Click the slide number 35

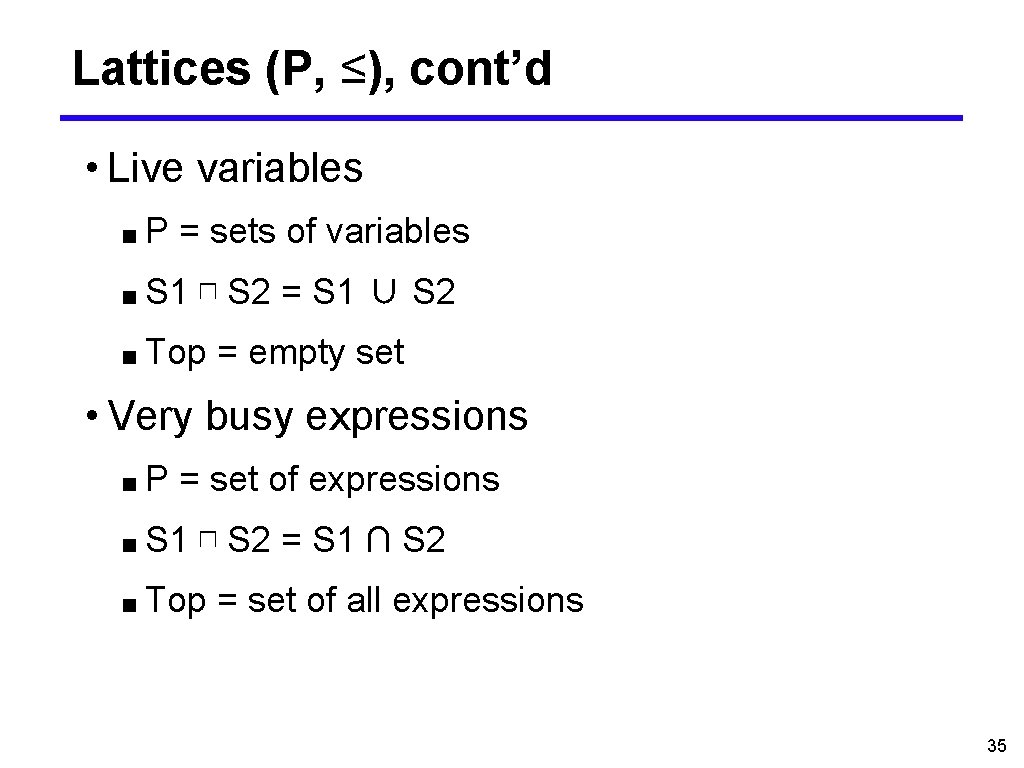(x=995, y=745)
